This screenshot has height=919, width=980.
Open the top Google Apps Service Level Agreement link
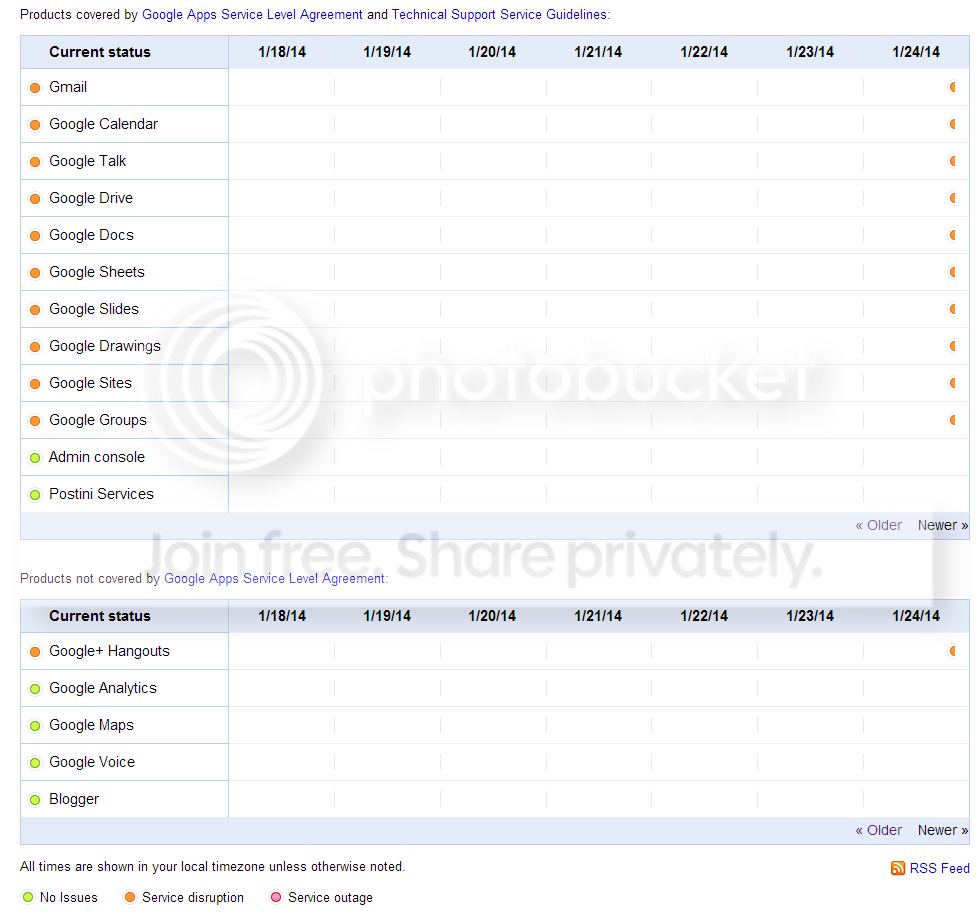(x=252, y=14)
